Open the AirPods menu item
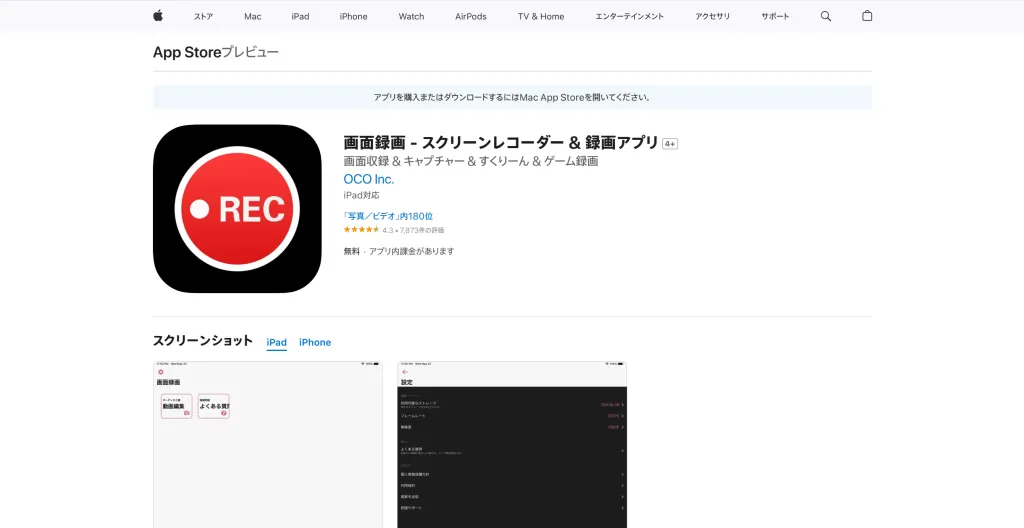This screenshot has height=528, width=1024. 471,17
